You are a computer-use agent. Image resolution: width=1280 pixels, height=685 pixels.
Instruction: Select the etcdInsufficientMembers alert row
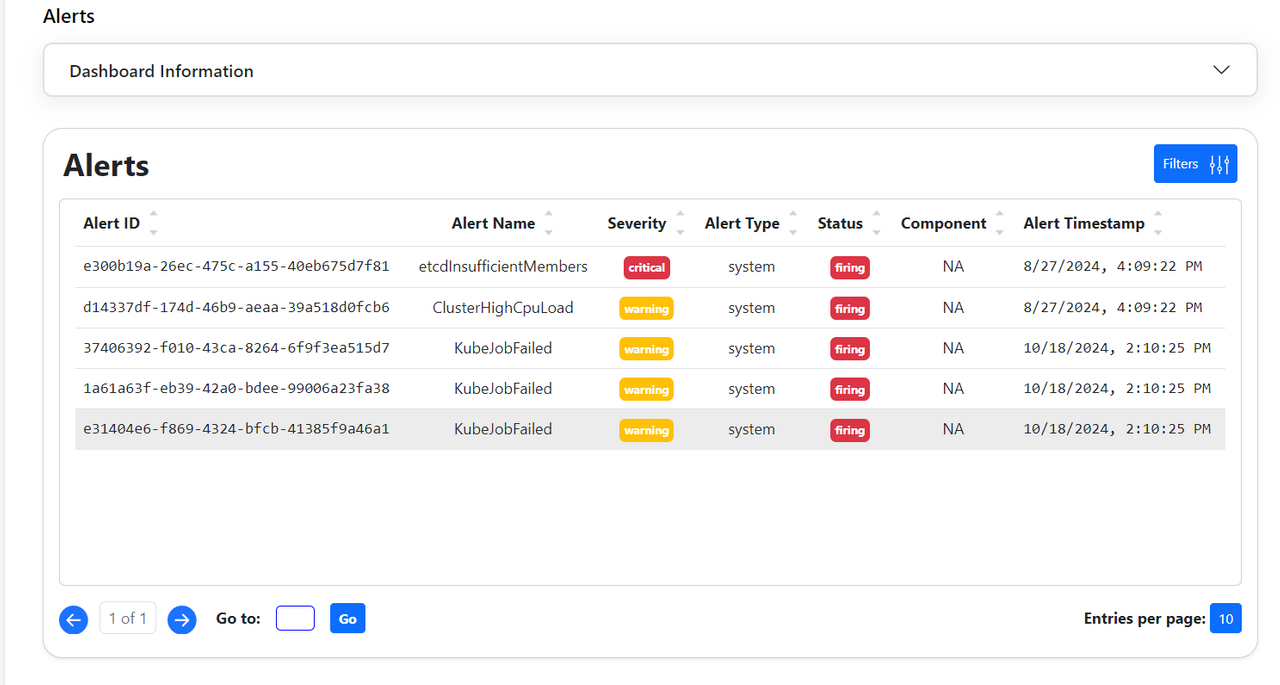click(x=650, y=267)
